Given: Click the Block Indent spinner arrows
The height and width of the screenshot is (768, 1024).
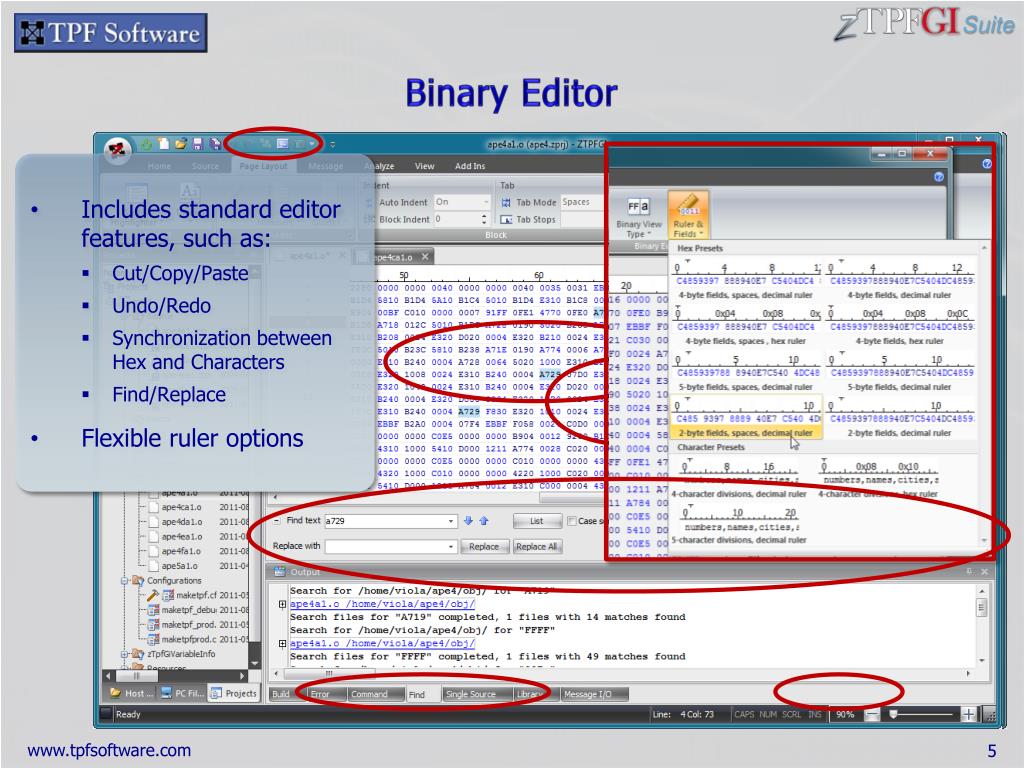Looking at the screenshot, I should pyautogui.click(x=484, y=219).
